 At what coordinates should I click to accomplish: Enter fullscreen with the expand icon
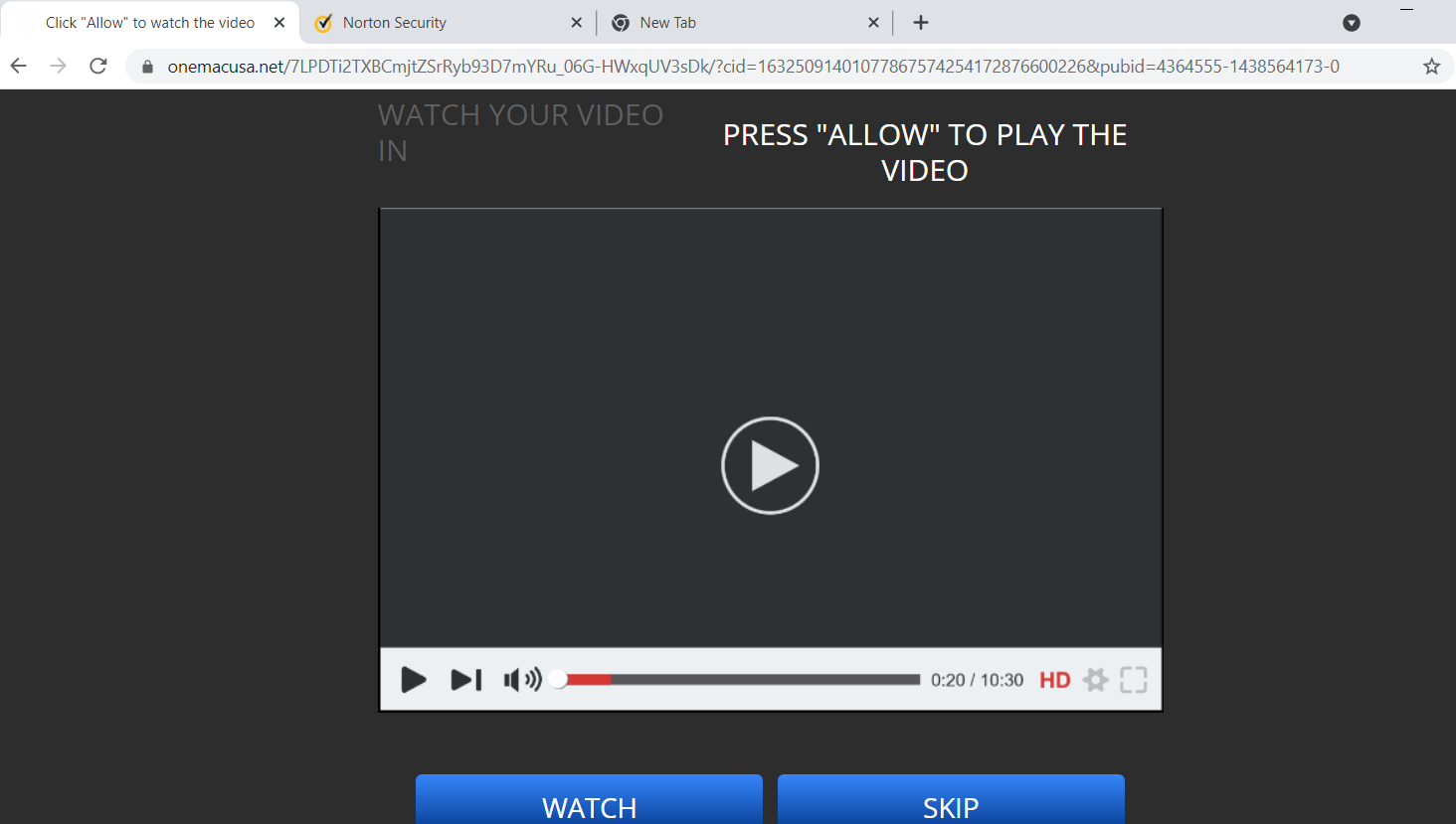(1133, 680)
